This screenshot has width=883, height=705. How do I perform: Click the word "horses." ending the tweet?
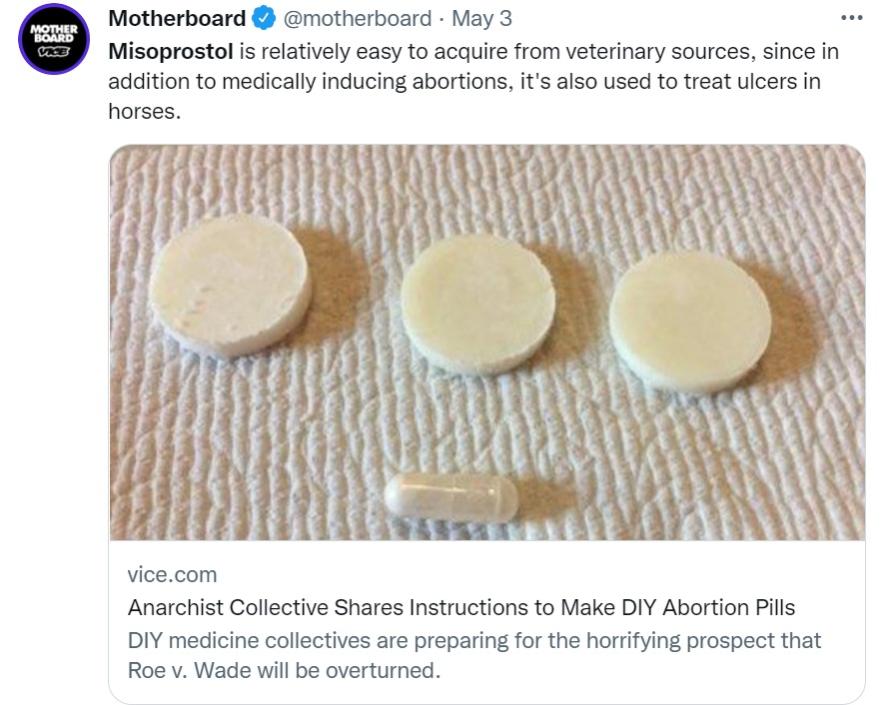coord(144,111)
